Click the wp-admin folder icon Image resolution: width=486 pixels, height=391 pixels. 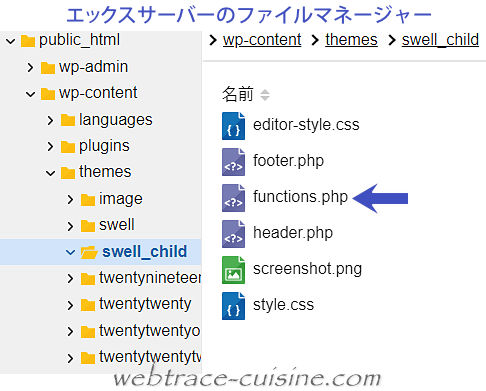click(48, 68)
